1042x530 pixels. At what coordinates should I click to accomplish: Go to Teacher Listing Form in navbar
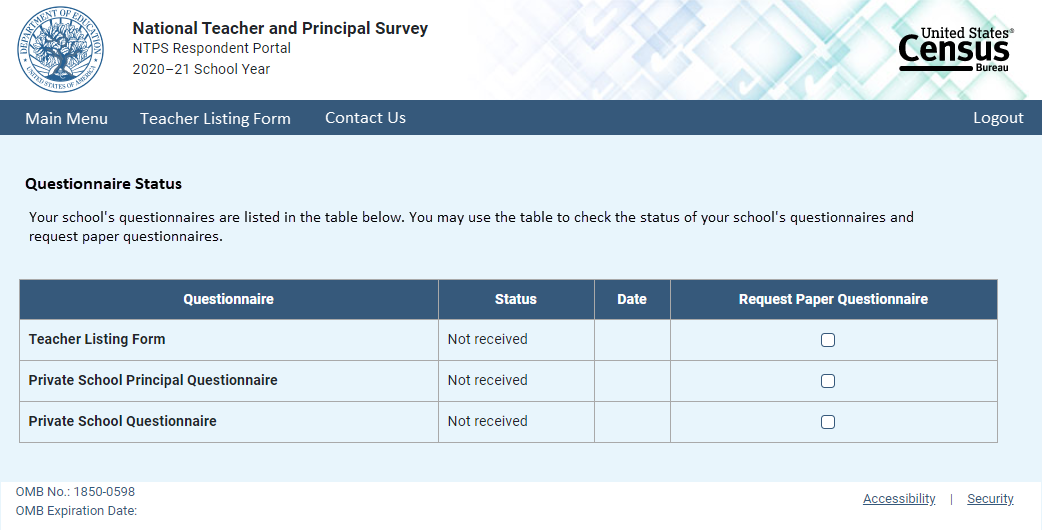[x=215, y=118]
